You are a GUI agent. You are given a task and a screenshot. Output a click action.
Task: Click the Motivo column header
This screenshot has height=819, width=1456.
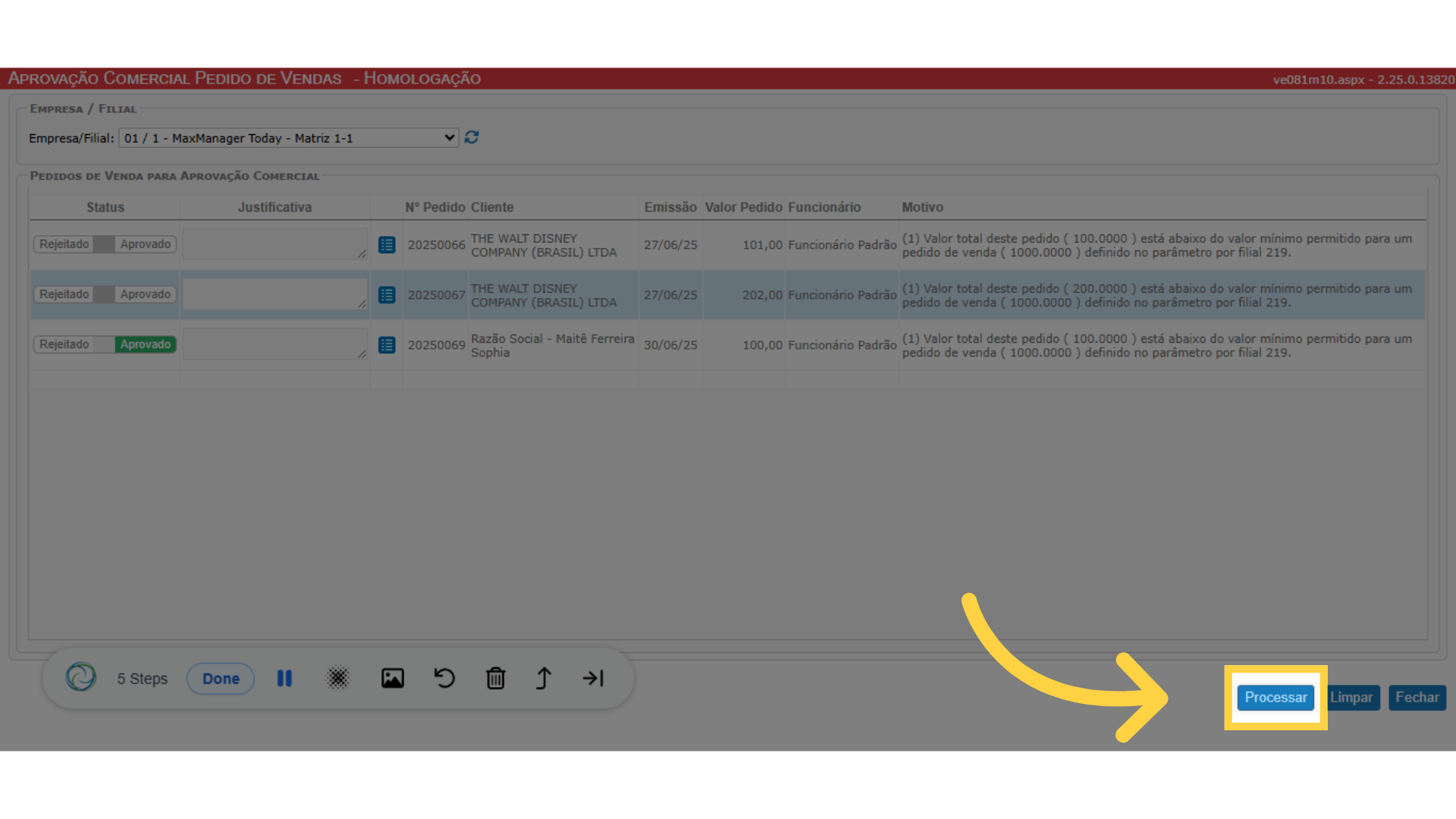pyautogui.click(x=923, y=207)
